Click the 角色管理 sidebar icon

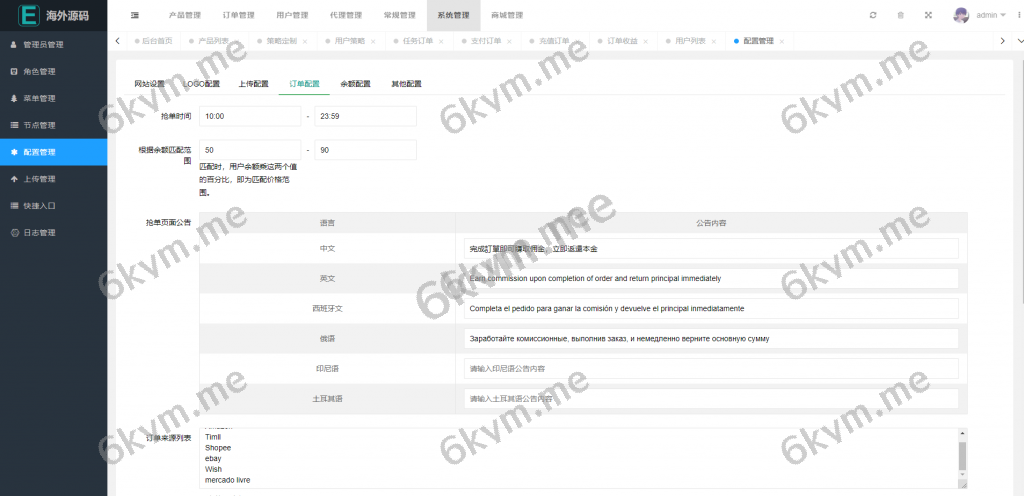[14, 72]
